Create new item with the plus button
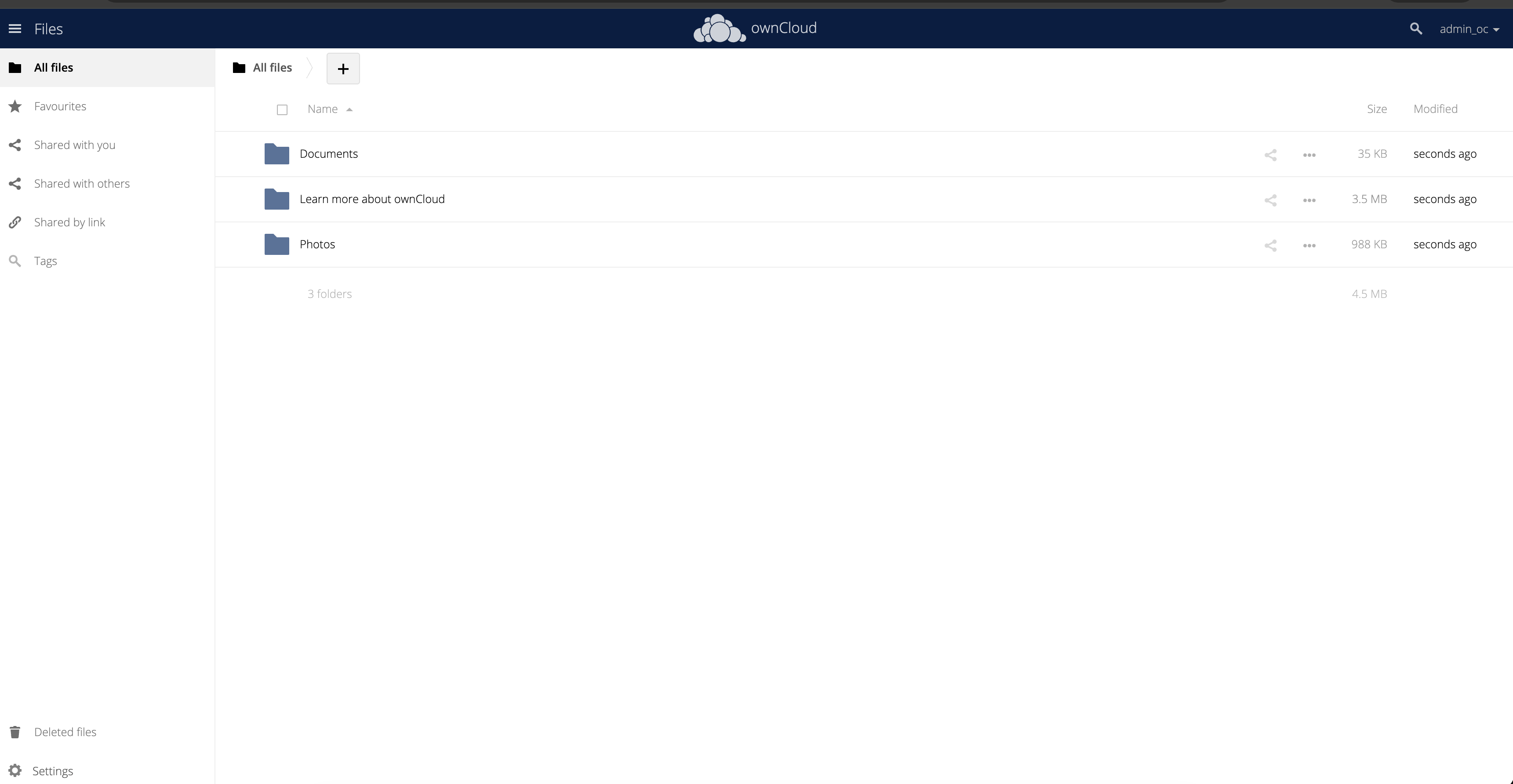The height and width of the screenshot is (784, 1513). pyautogui.click(x=343, y=68)
